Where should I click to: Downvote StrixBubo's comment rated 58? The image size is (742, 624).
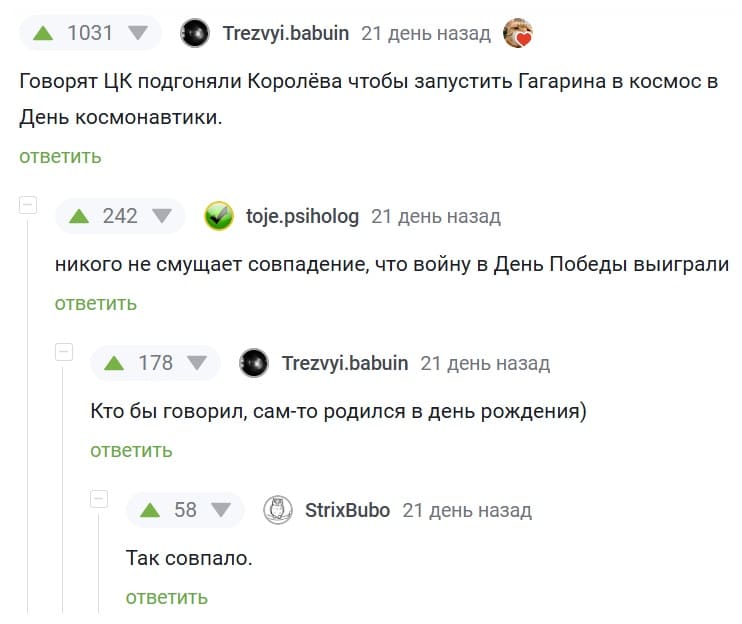coord(221,510)
